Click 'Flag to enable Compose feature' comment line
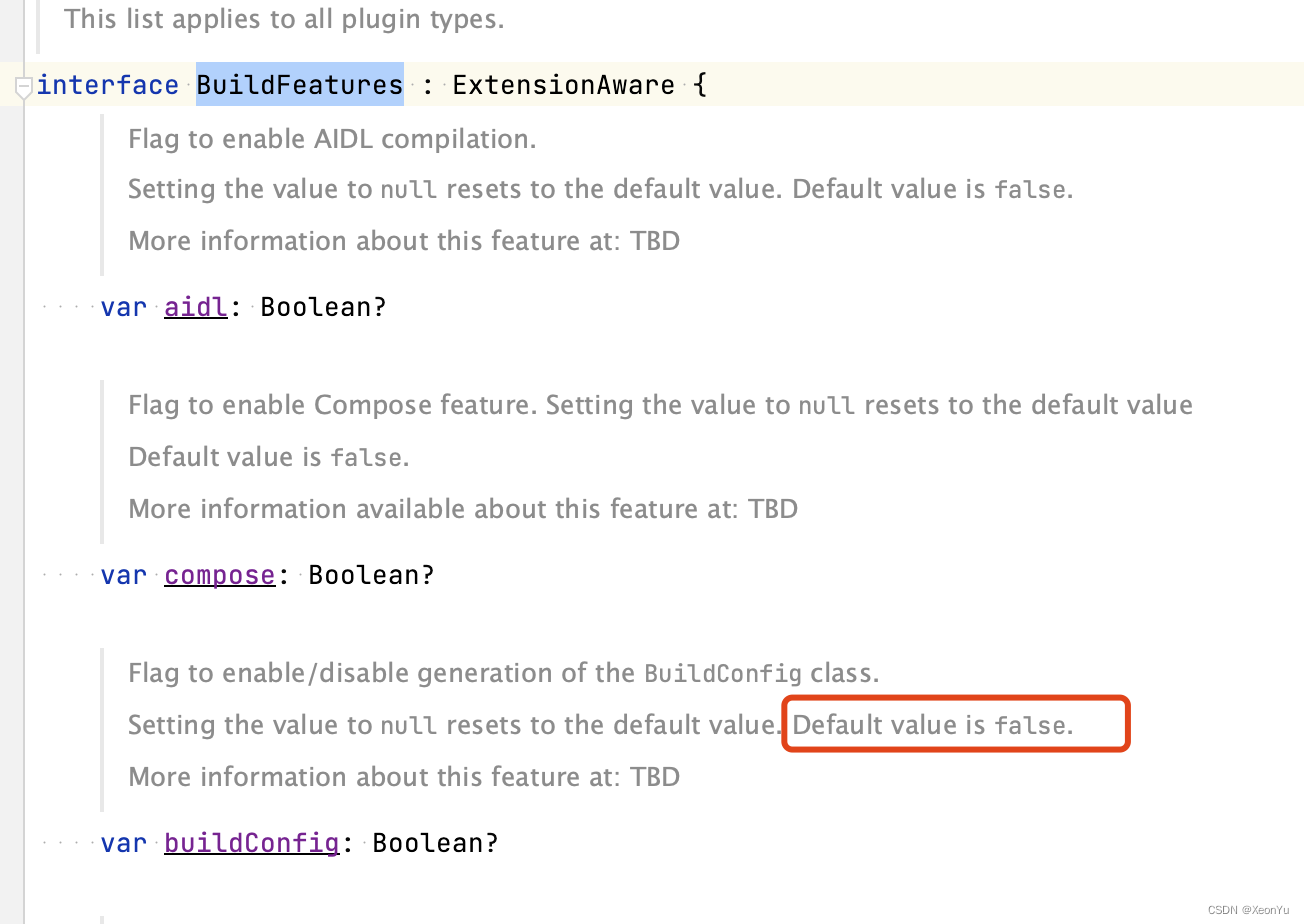 coord(660,405)
